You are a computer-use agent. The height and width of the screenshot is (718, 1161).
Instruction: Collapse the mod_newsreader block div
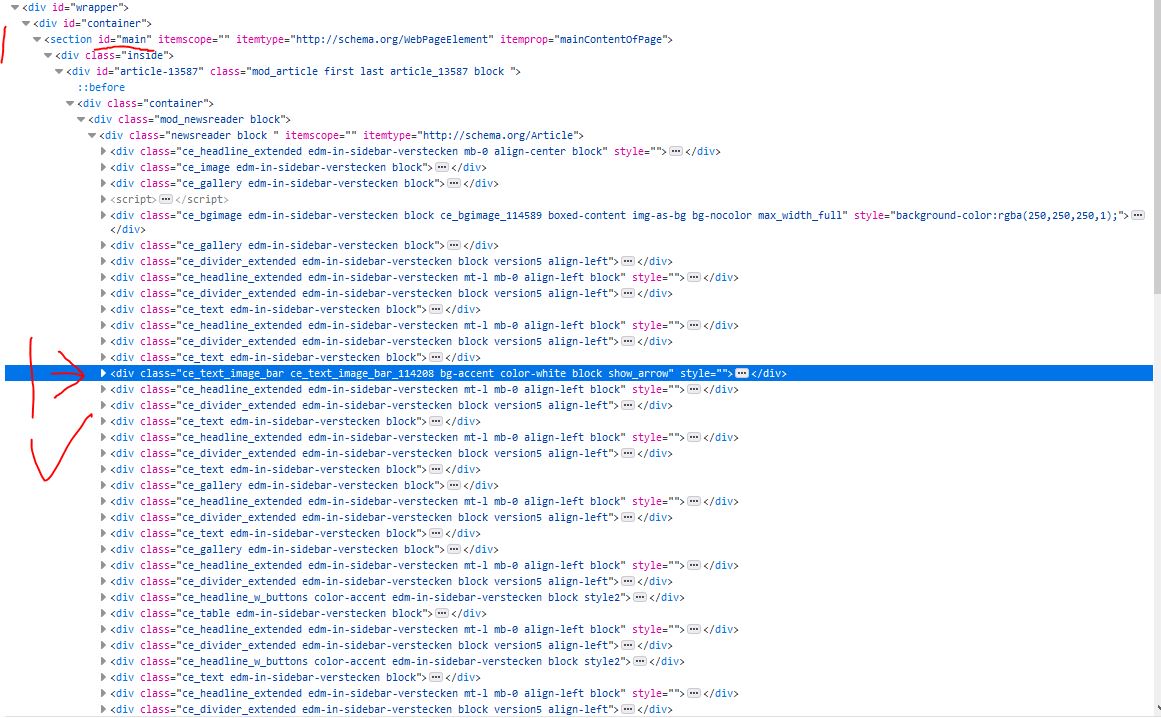click(81, 119)
